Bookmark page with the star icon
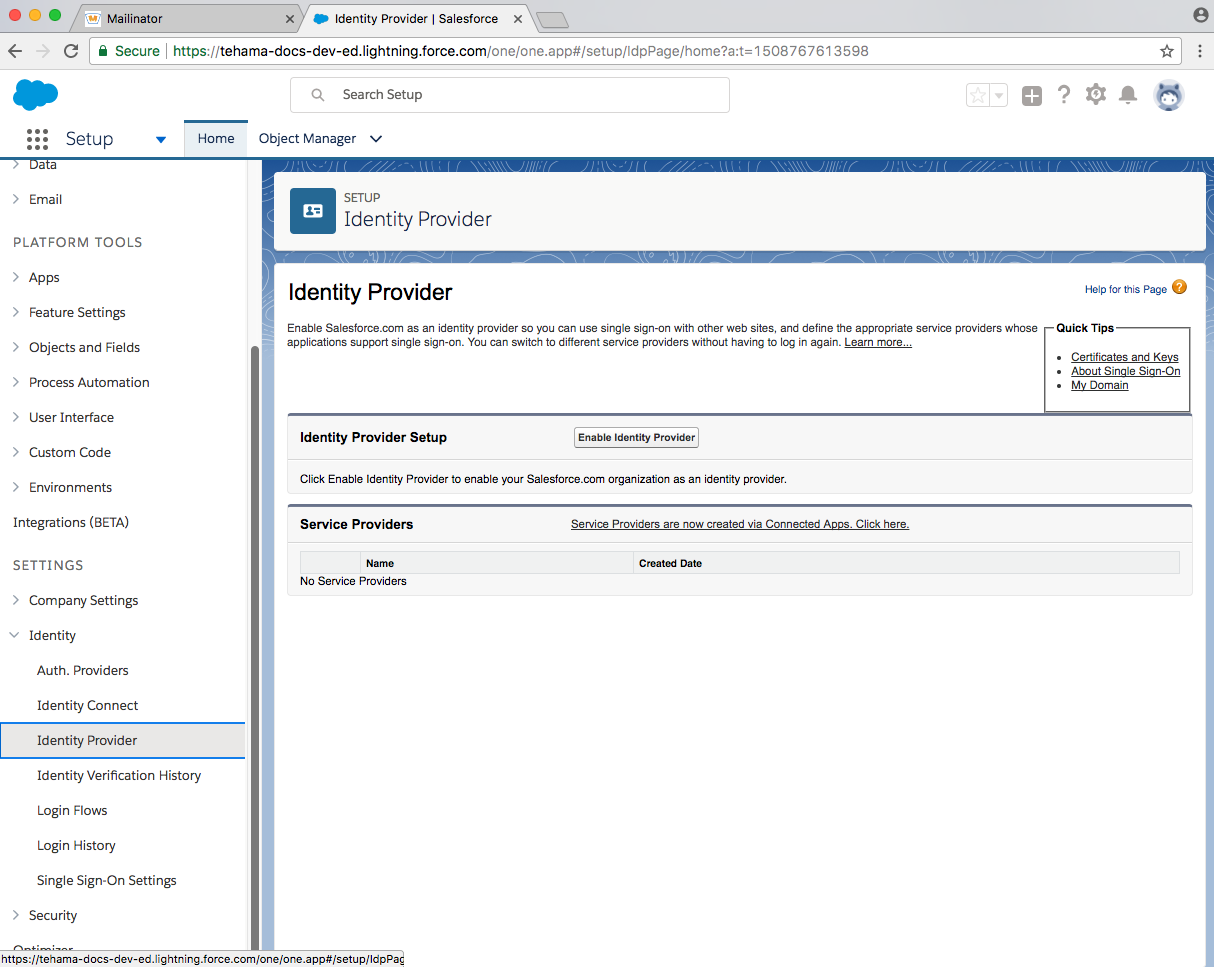 pos(1167,51)
